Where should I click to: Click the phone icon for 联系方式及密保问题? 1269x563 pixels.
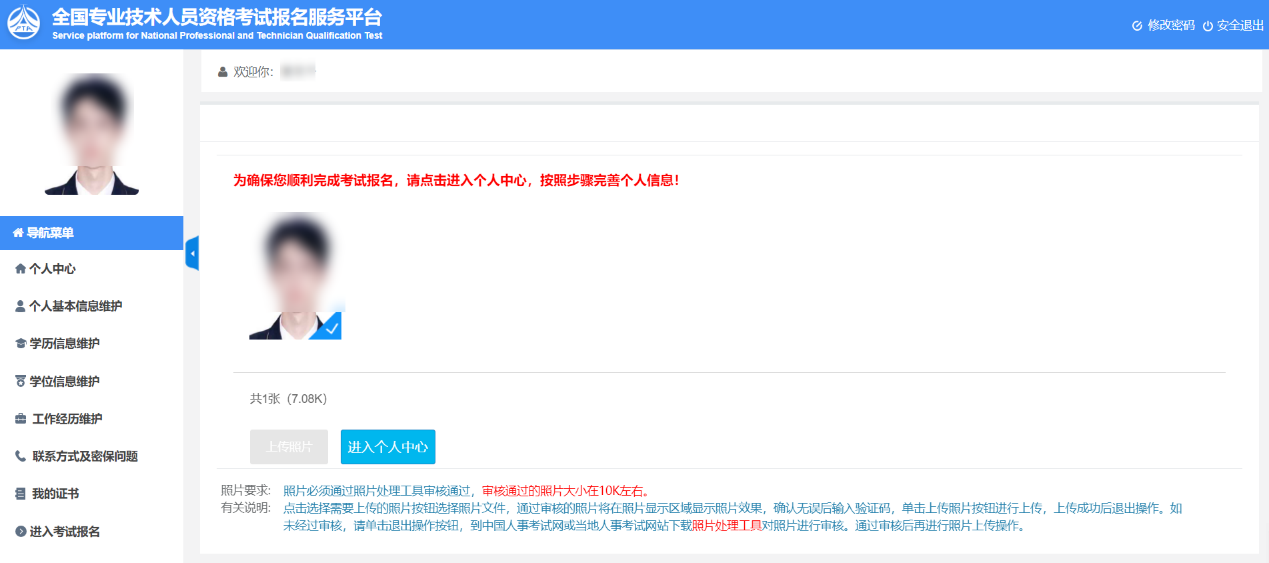click(x=21, y=456)
